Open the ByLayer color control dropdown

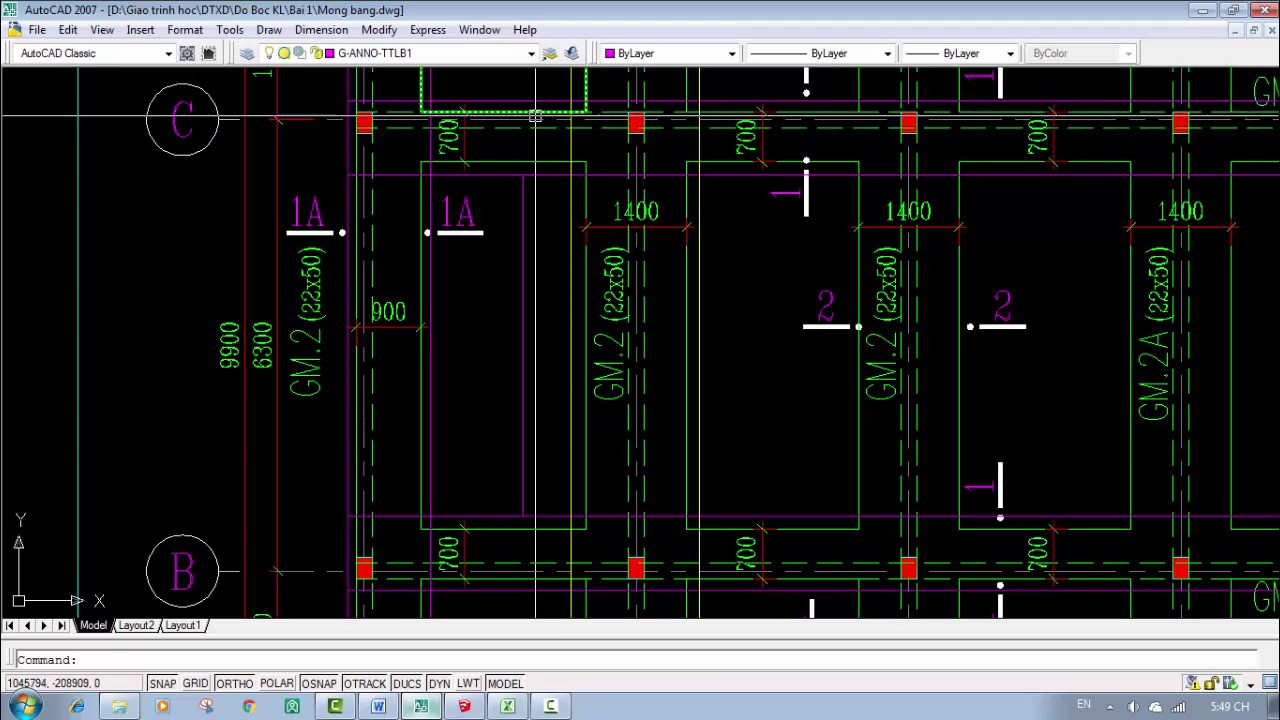pyautogui.click(x=732, y=54)
